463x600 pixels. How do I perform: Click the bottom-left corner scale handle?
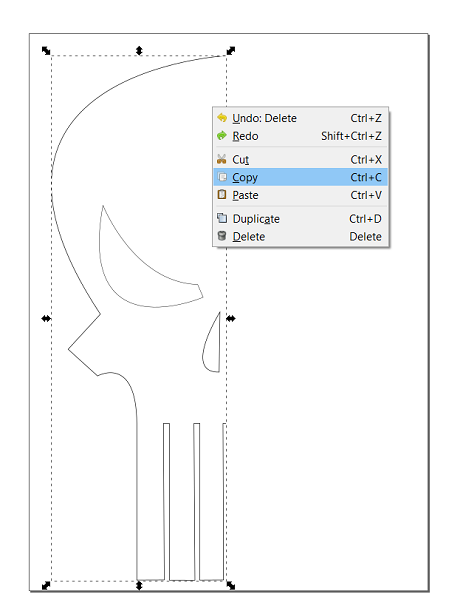click(x=46, y=585)
